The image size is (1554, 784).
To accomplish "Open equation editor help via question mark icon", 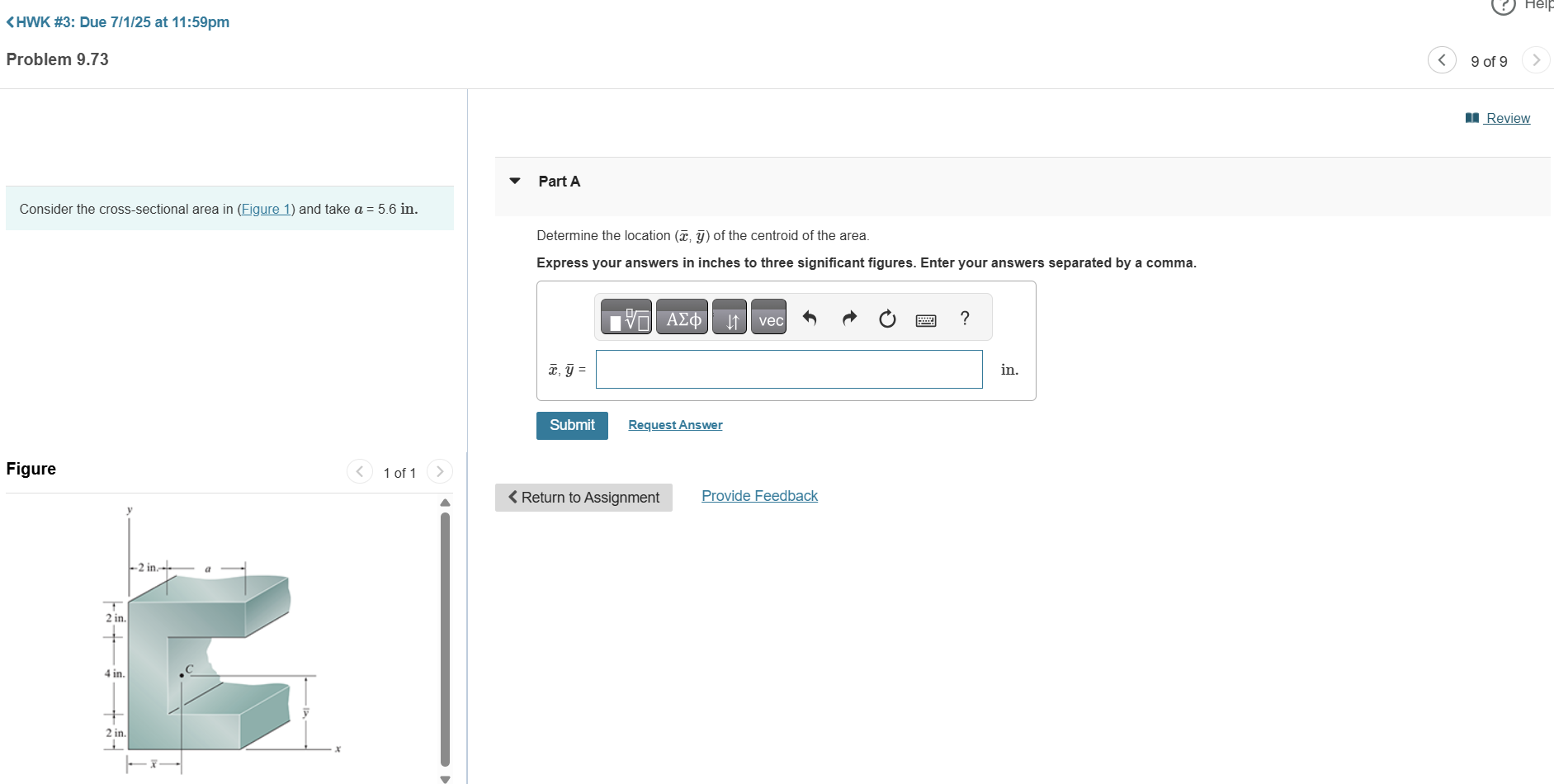I will point(964,319).
